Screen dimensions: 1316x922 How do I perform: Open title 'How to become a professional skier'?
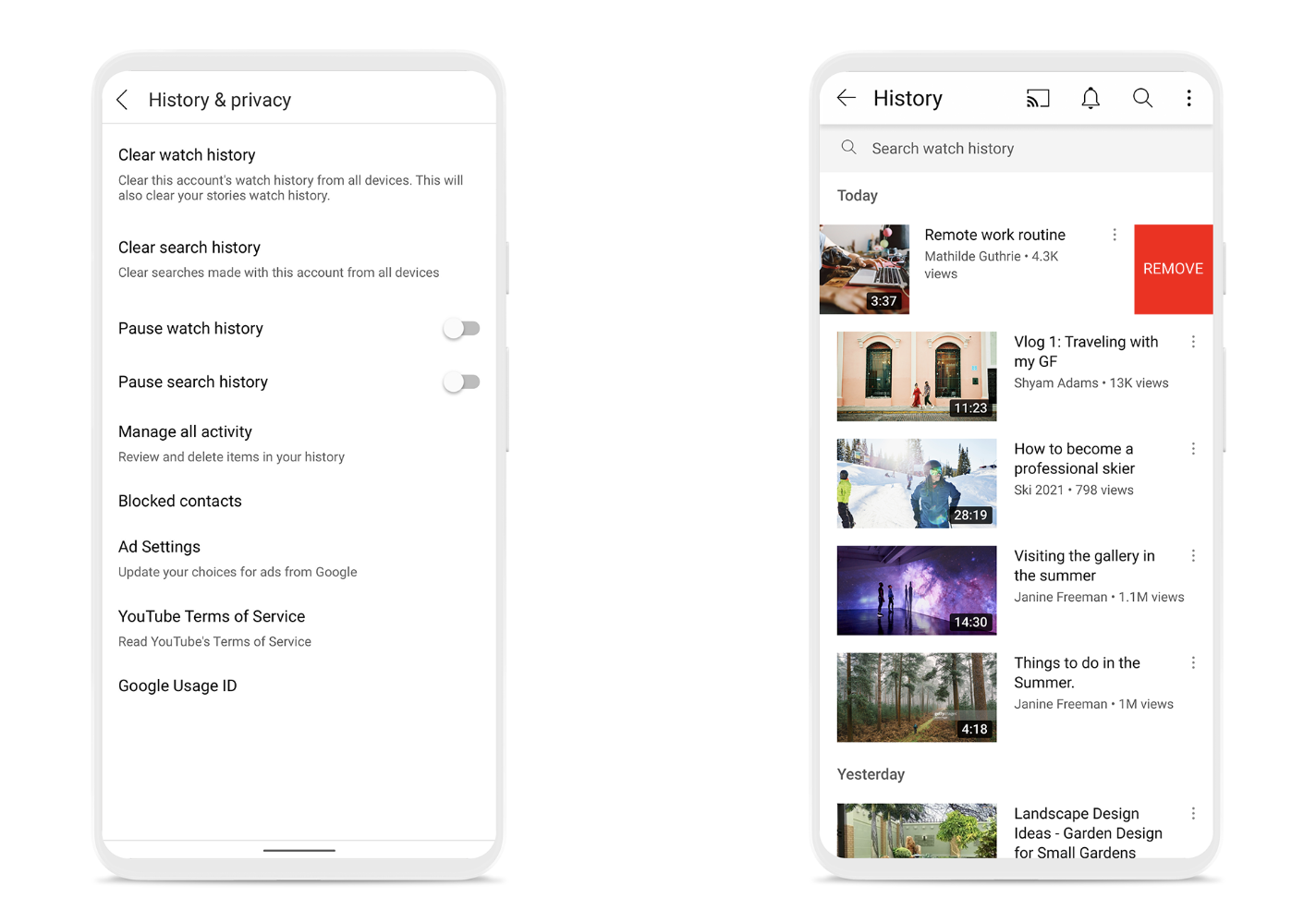(1075, 459)
